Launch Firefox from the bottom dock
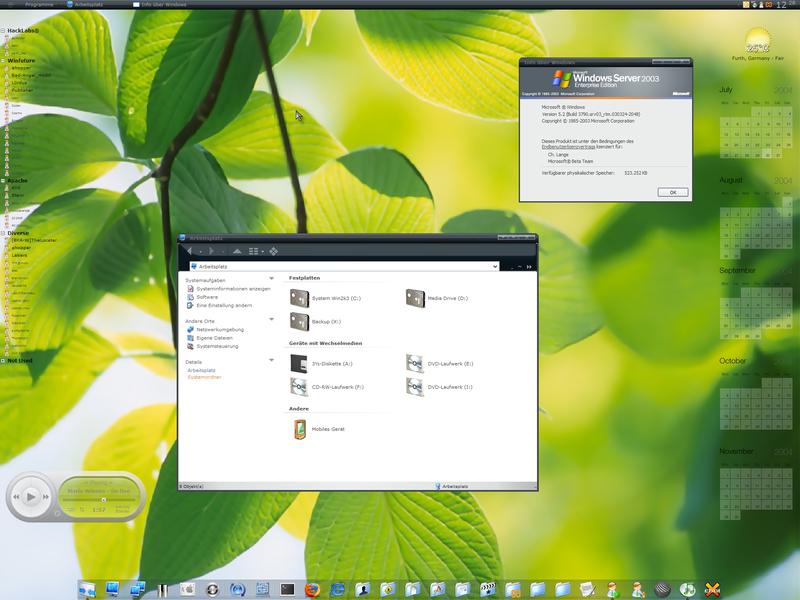 [312, 589]
